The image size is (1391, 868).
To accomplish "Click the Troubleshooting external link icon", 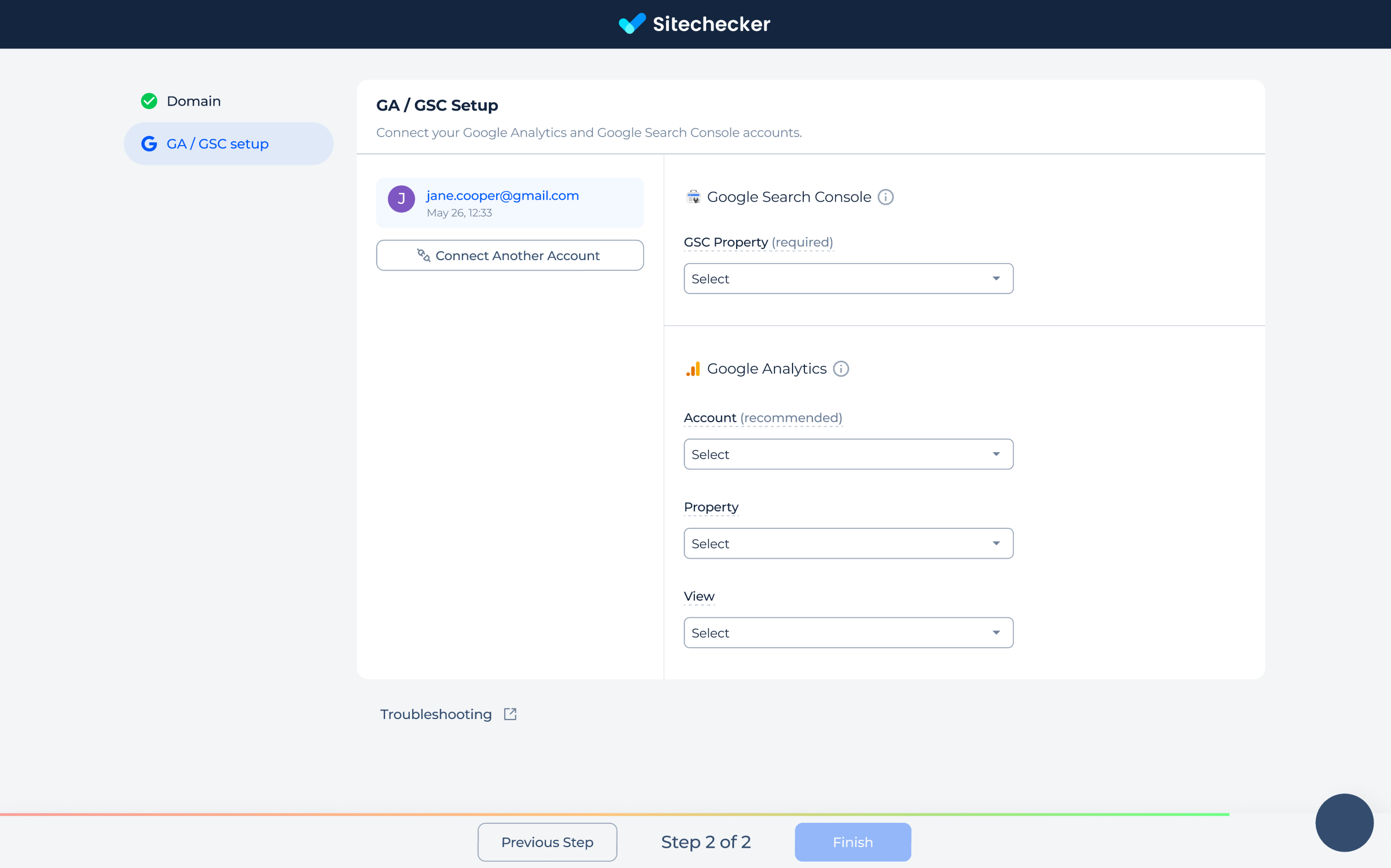I will point(510,714).
